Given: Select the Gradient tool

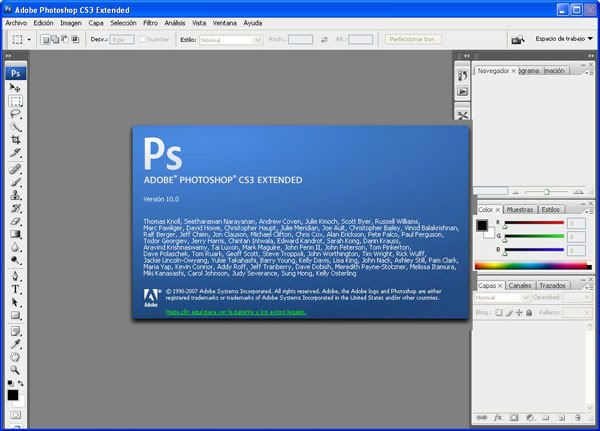Looking at the screenshot, I should pyautogui.click(x=15, y=234).
